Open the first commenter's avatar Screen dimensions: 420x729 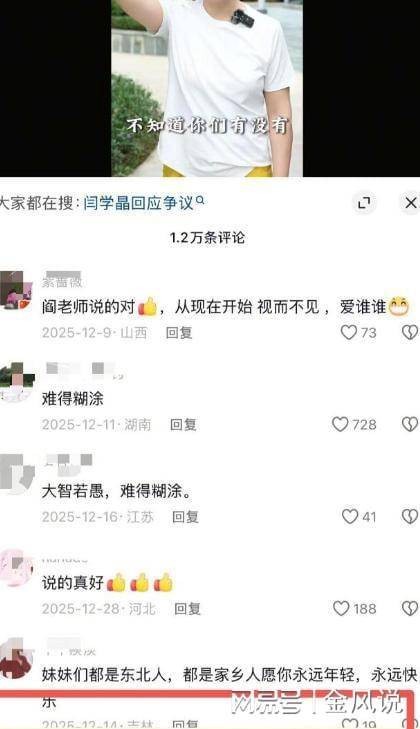[16, 290]
